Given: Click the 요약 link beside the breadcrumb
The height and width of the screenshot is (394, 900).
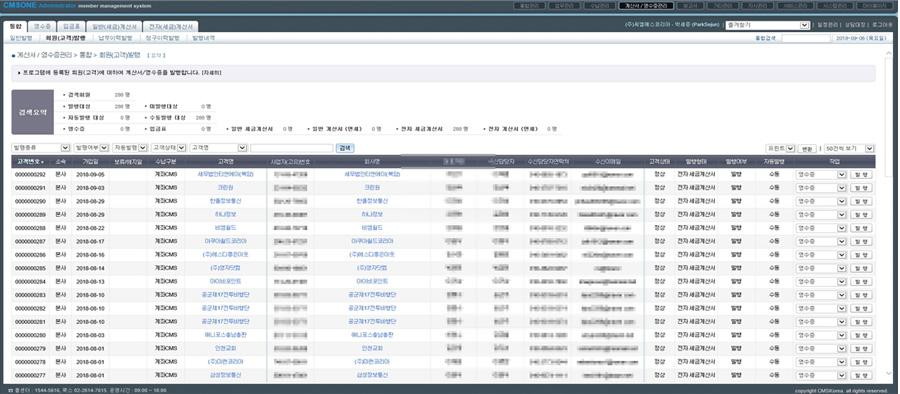Looking at the screenshot, I should (x=156, y=56).
